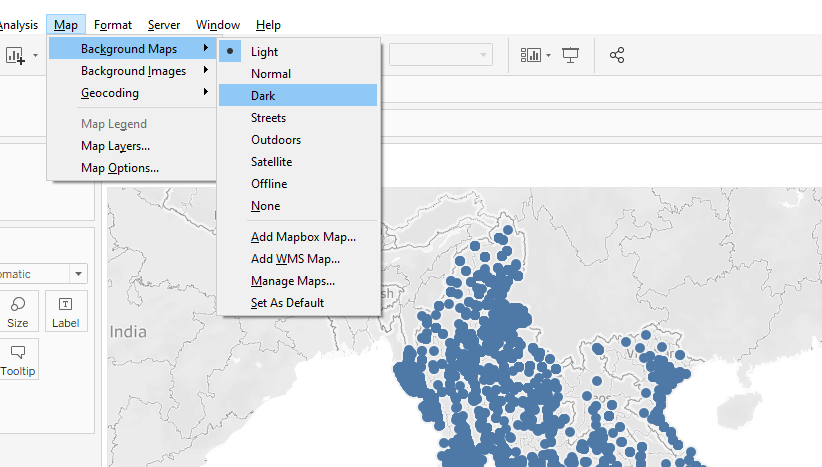The width and height of the screenshot is (822, 467).
Task: Select the Light background map option
Action: 265,51
